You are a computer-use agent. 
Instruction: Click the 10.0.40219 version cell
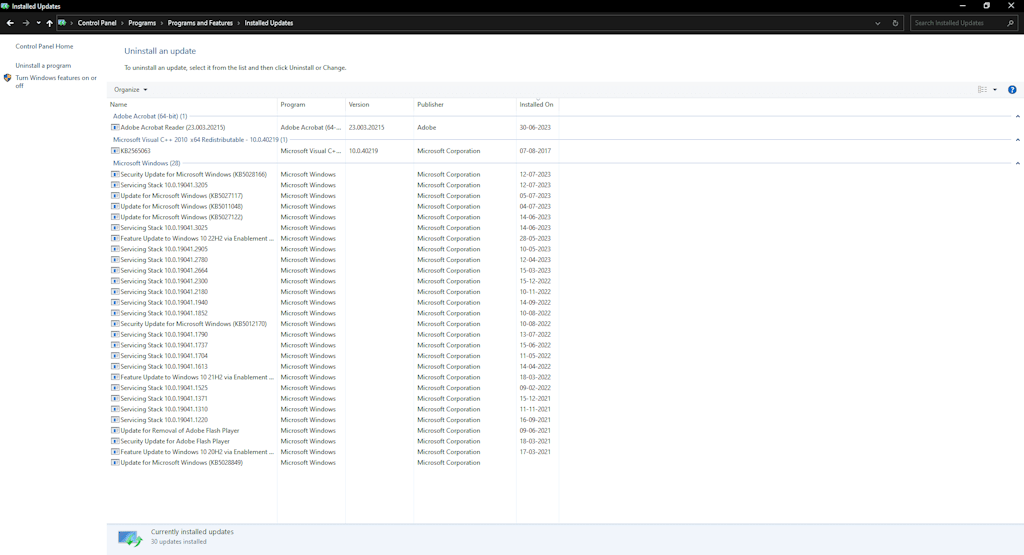point(363,151)
